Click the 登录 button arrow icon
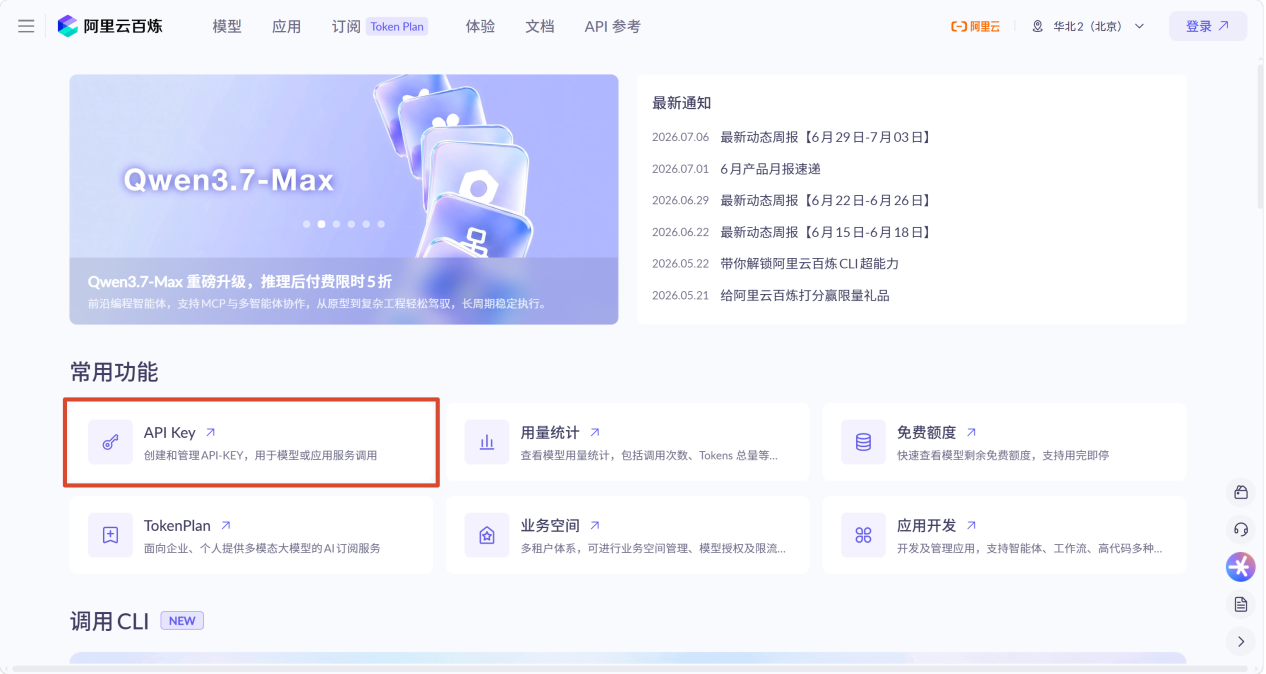This screenshot has width=1266, height=674. coord(1223,26)
